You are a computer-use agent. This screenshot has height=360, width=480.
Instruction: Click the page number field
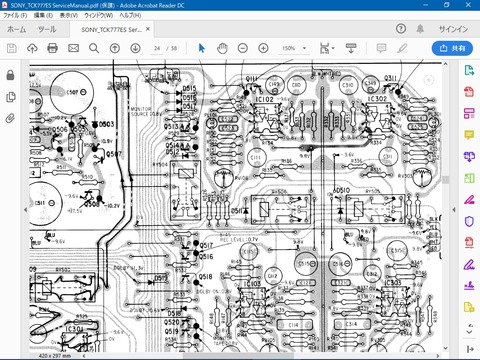coord(157,48)
